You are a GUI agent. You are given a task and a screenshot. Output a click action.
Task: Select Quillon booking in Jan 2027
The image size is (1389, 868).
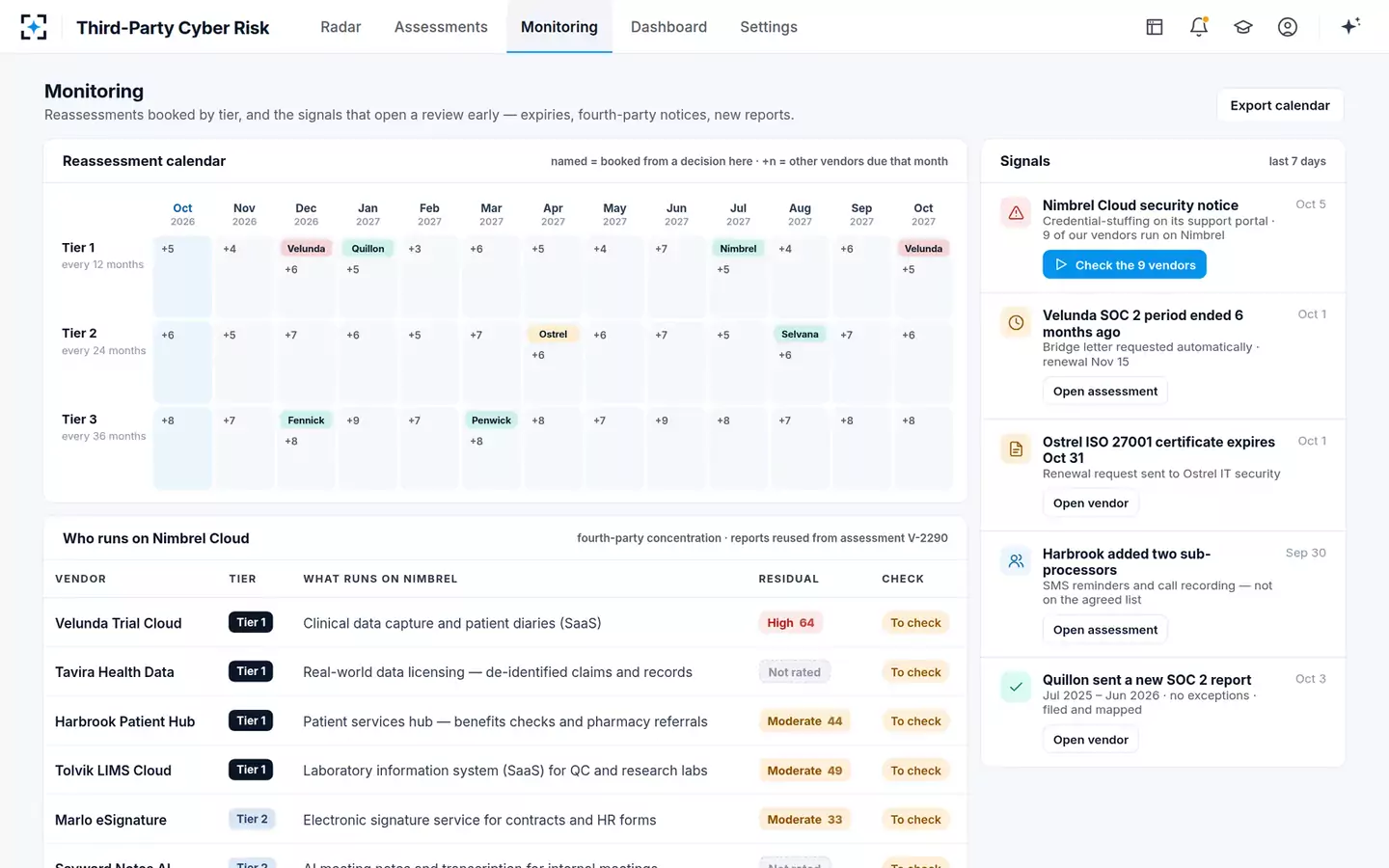(368, 249)
